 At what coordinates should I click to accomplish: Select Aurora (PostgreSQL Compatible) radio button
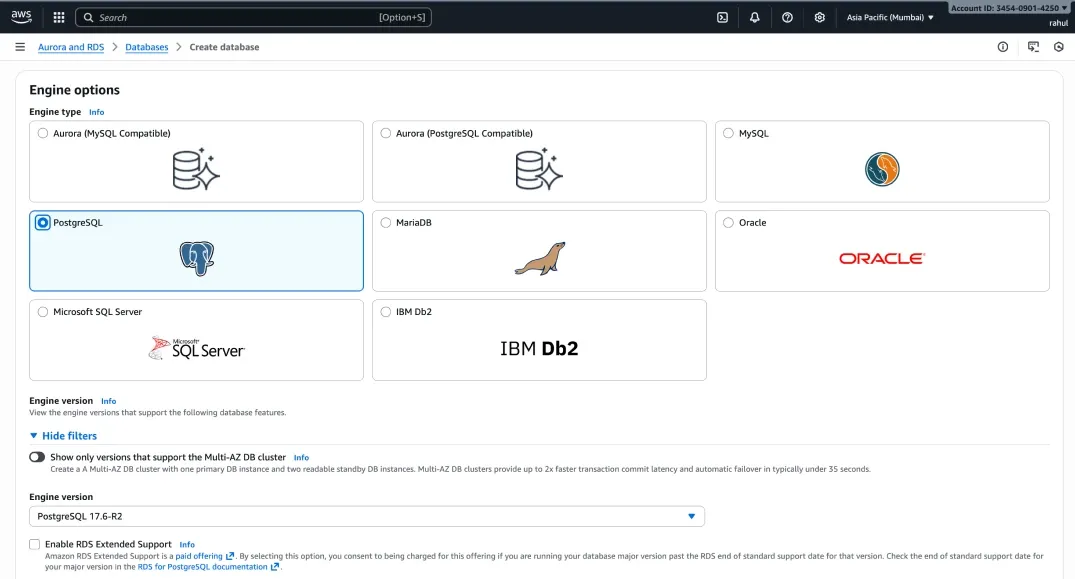pos(386,133)
